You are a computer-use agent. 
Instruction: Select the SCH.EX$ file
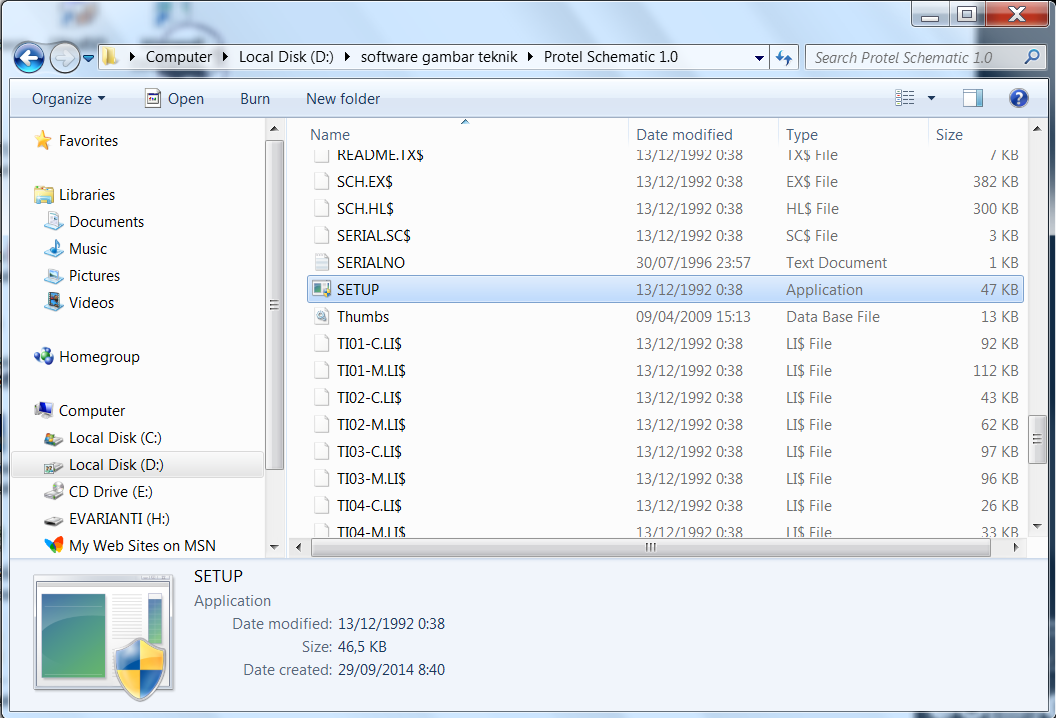[x=665, y=182]
